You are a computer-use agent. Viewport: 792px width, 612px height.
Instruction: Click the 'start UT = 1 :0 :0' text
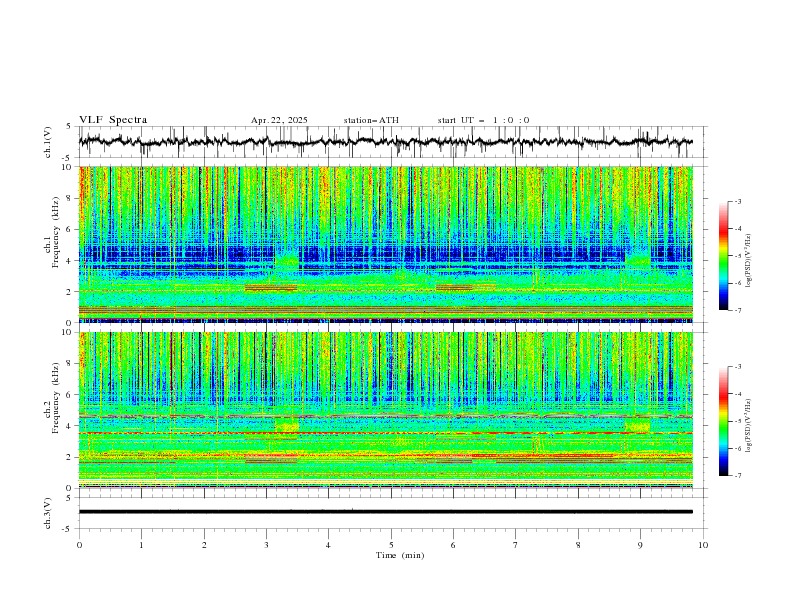click(x=483, y=120)
